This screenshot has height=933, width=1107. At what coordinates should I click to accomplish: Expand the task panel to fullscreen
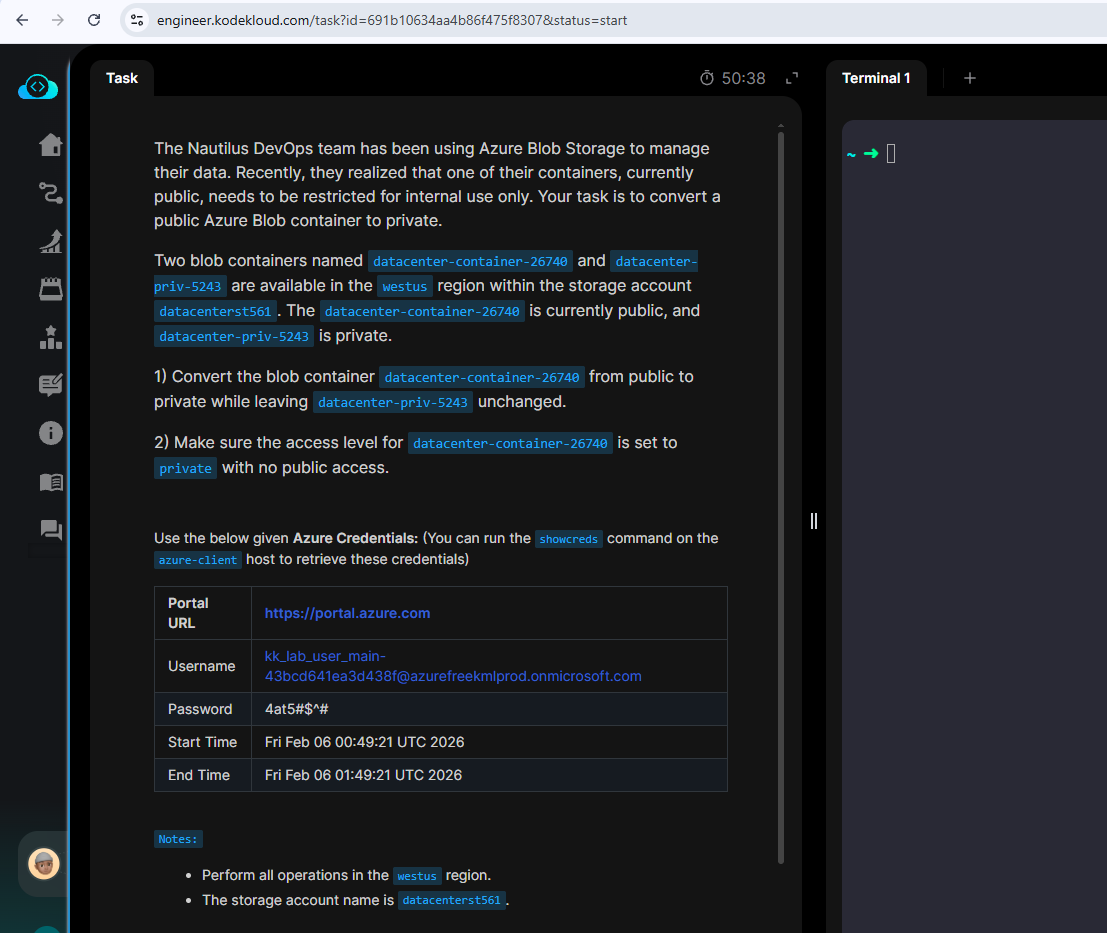[792, 78]
